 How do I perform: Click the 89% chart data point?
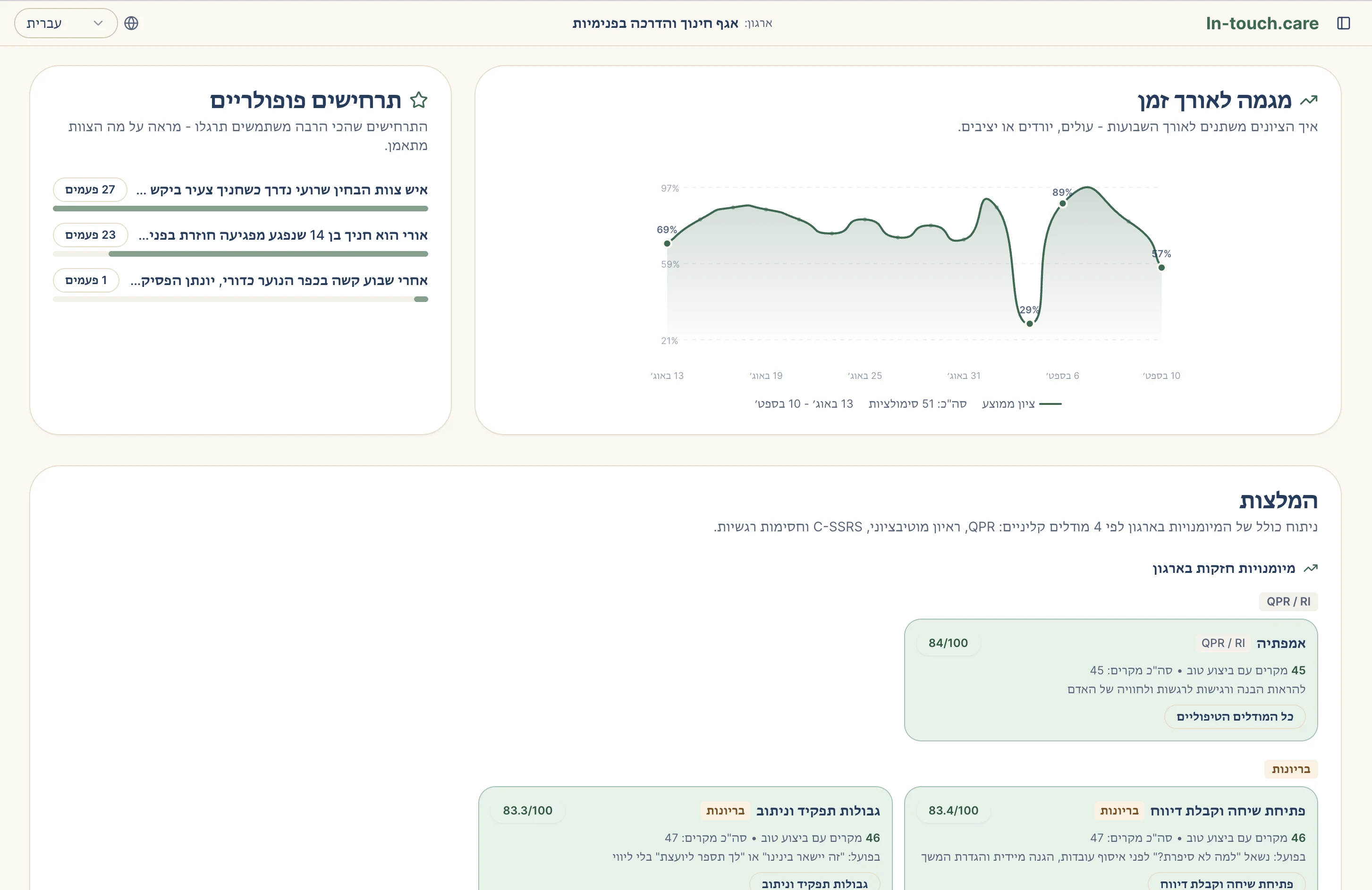[1062, 203]
